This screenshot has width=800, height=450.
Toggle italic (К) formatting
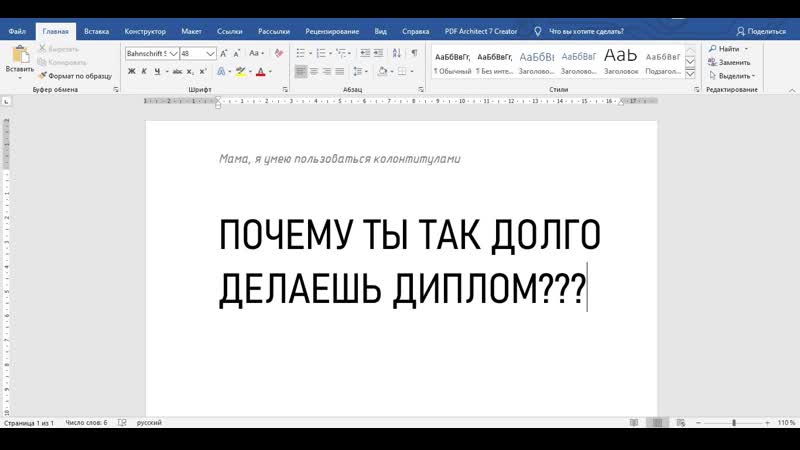click(x=144, y=71)
